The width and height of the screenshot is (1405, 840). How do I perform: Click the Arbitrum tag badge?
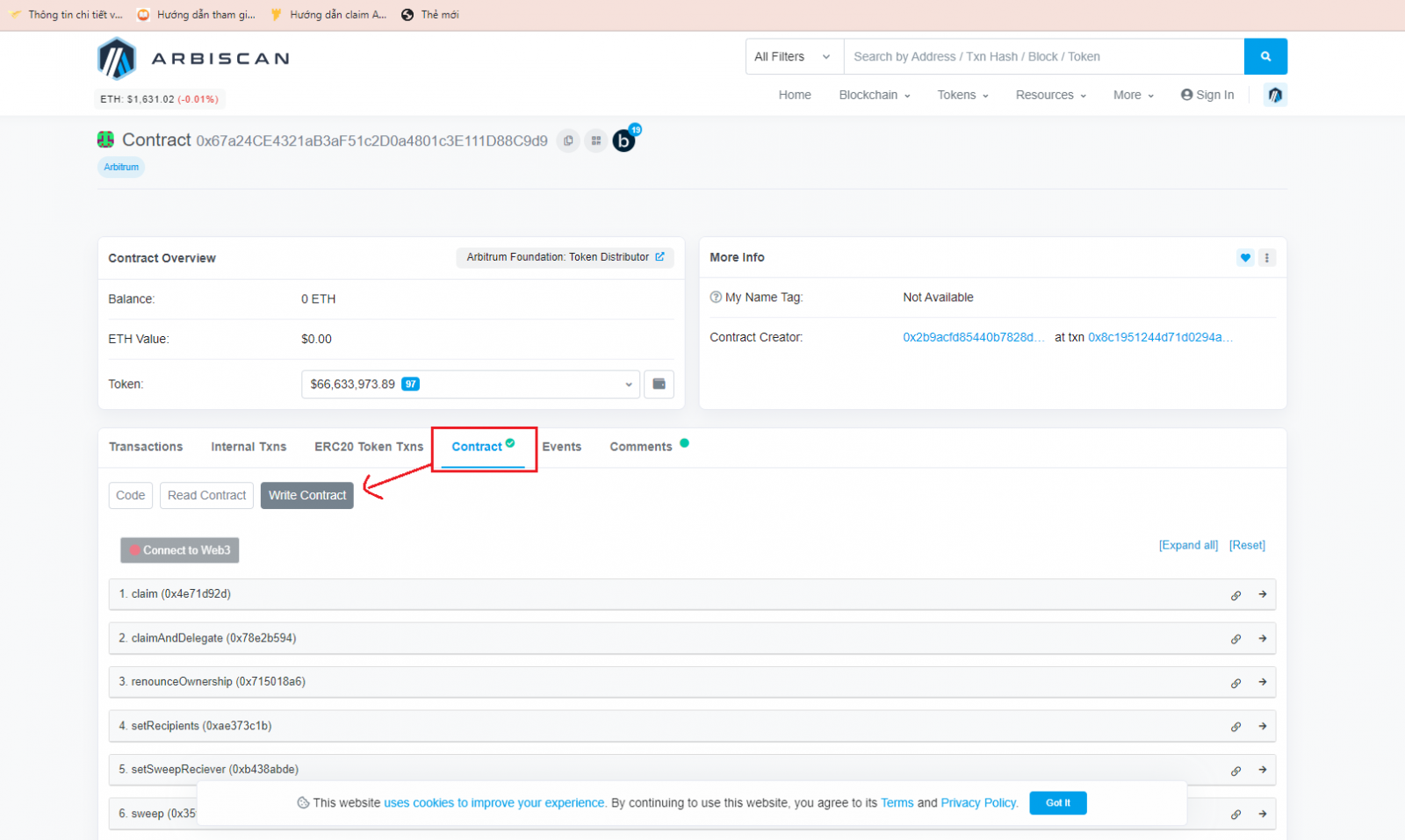click(x=121, y=167)
